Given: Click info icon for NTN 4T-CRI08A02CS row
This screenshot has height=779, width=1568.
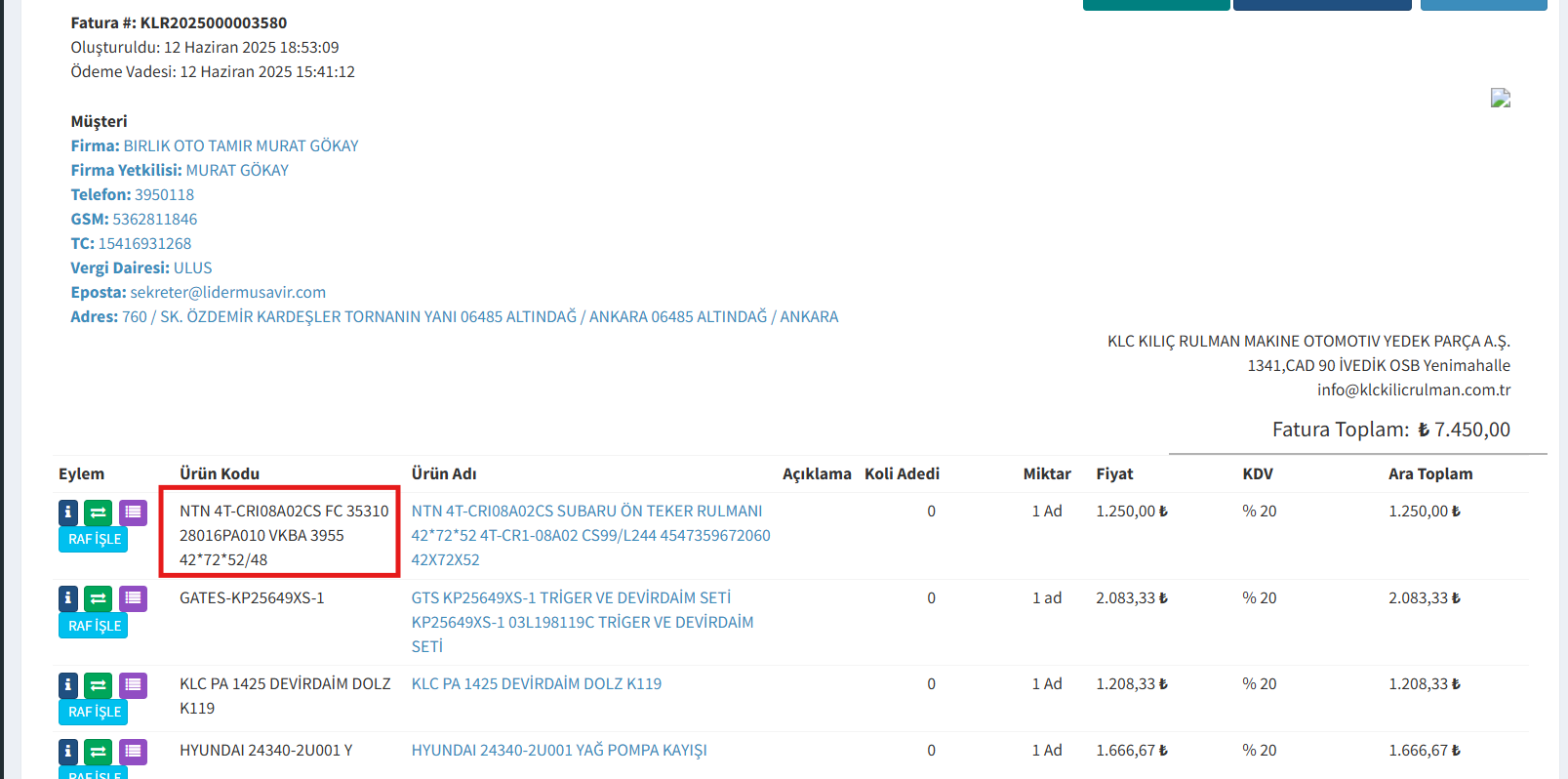Looking at the screenshot, I should [68, 512].
